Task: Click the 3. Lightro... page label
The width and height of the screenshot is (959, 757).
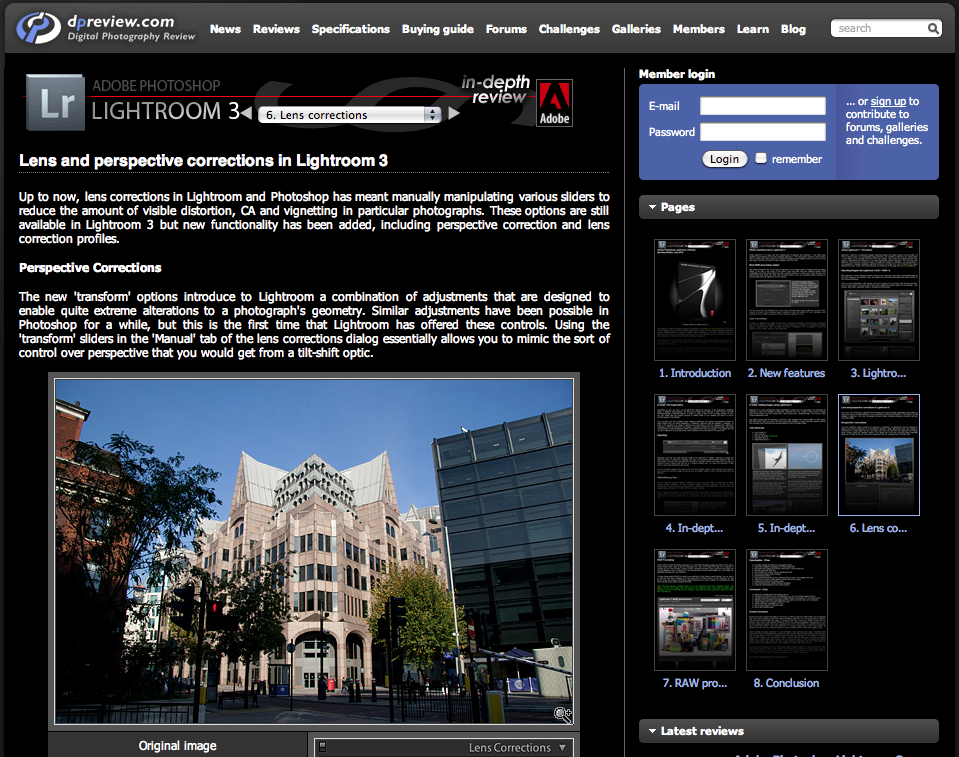Action: [x=878, y=373]
